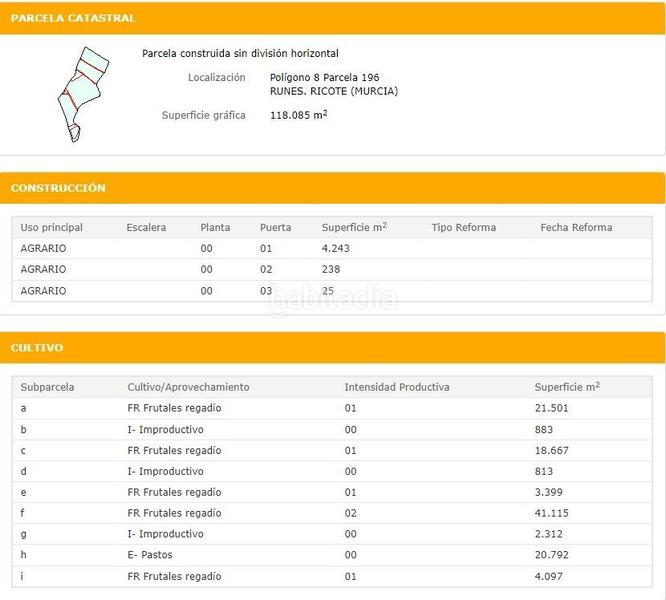Viewport: 666px width, 600px height.
Task: Click the 118.085 m² superficie gráfica value
Action: click(298, 115)
